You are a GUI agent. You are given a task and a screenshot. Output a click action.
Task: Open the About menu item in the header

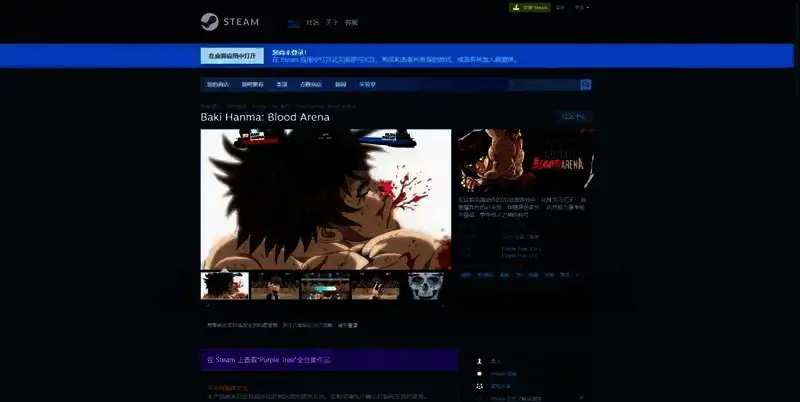pyautogui.click(x=331, y=21)
